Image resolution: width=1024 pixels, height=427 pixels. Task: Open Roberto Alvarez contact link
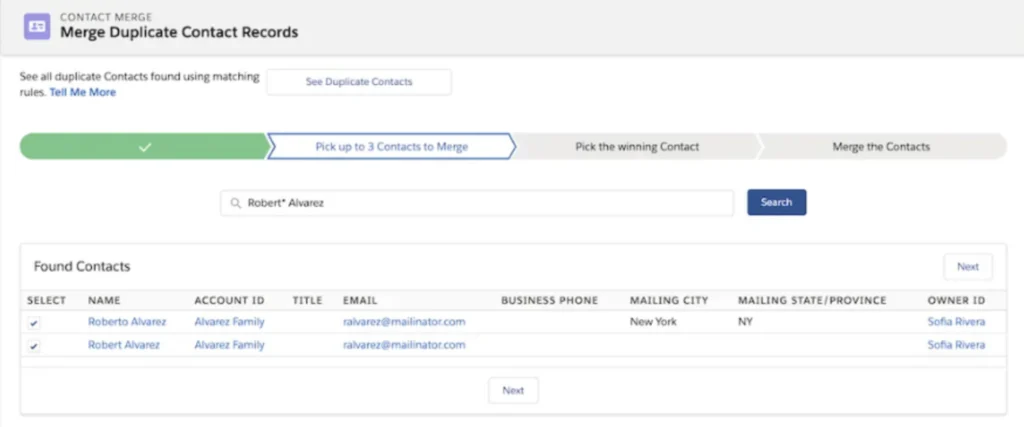click(x=127, y=322)
